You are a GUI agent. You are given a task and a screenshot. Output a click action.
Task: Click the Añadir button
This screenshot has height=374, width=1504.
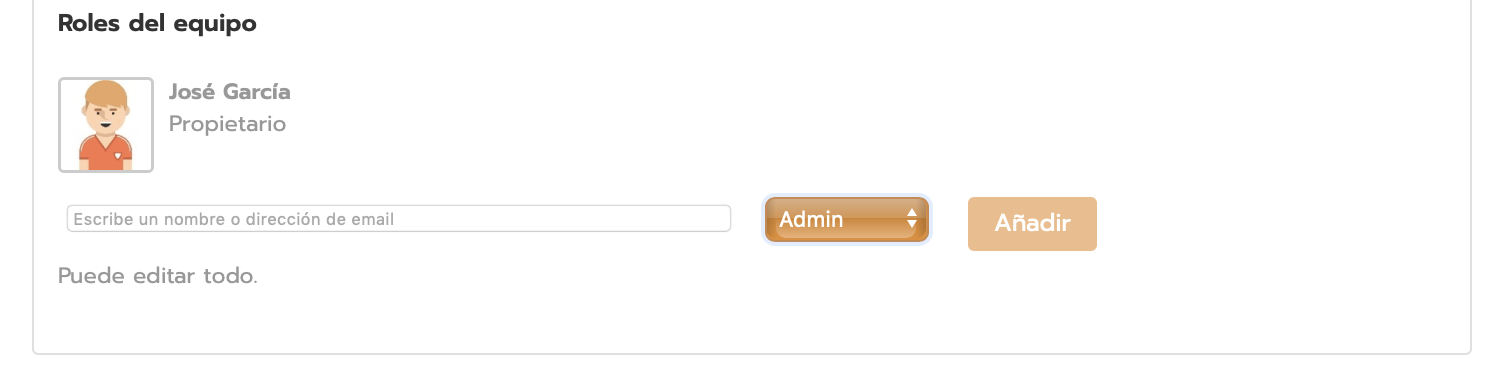coord(1032,224)
